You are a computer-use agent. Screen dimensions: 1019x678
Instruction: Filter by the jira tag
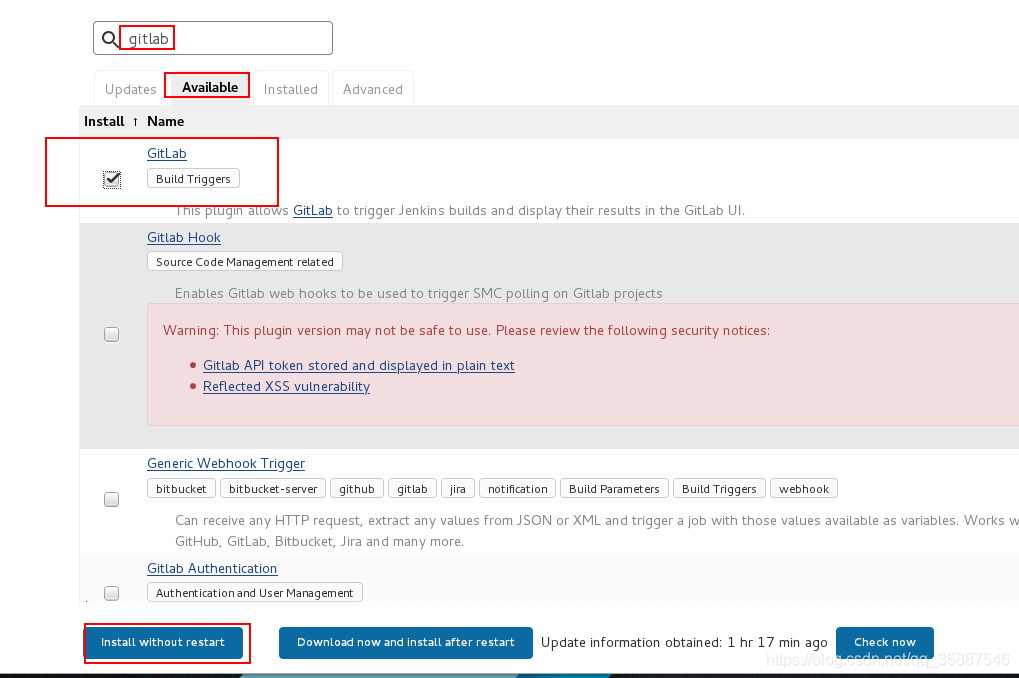tap(458, 489)
